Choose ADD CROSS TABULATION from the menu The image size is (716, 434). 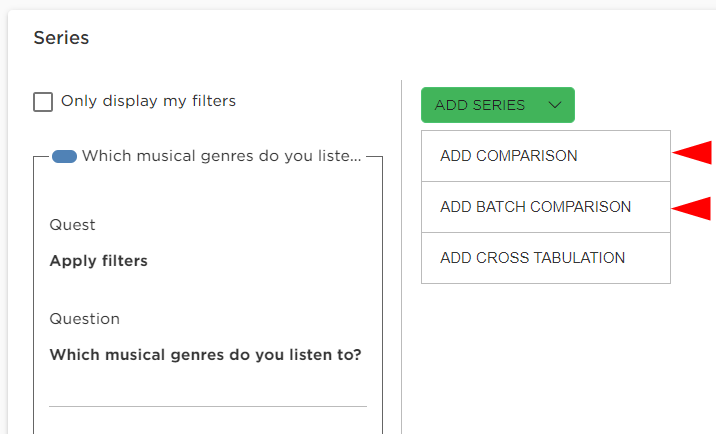click(546, 258)
